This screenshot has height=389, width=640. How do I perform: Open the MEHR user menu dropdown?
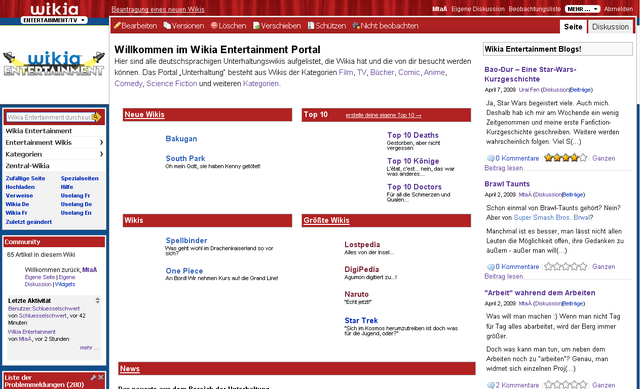[x=582, y=9]
